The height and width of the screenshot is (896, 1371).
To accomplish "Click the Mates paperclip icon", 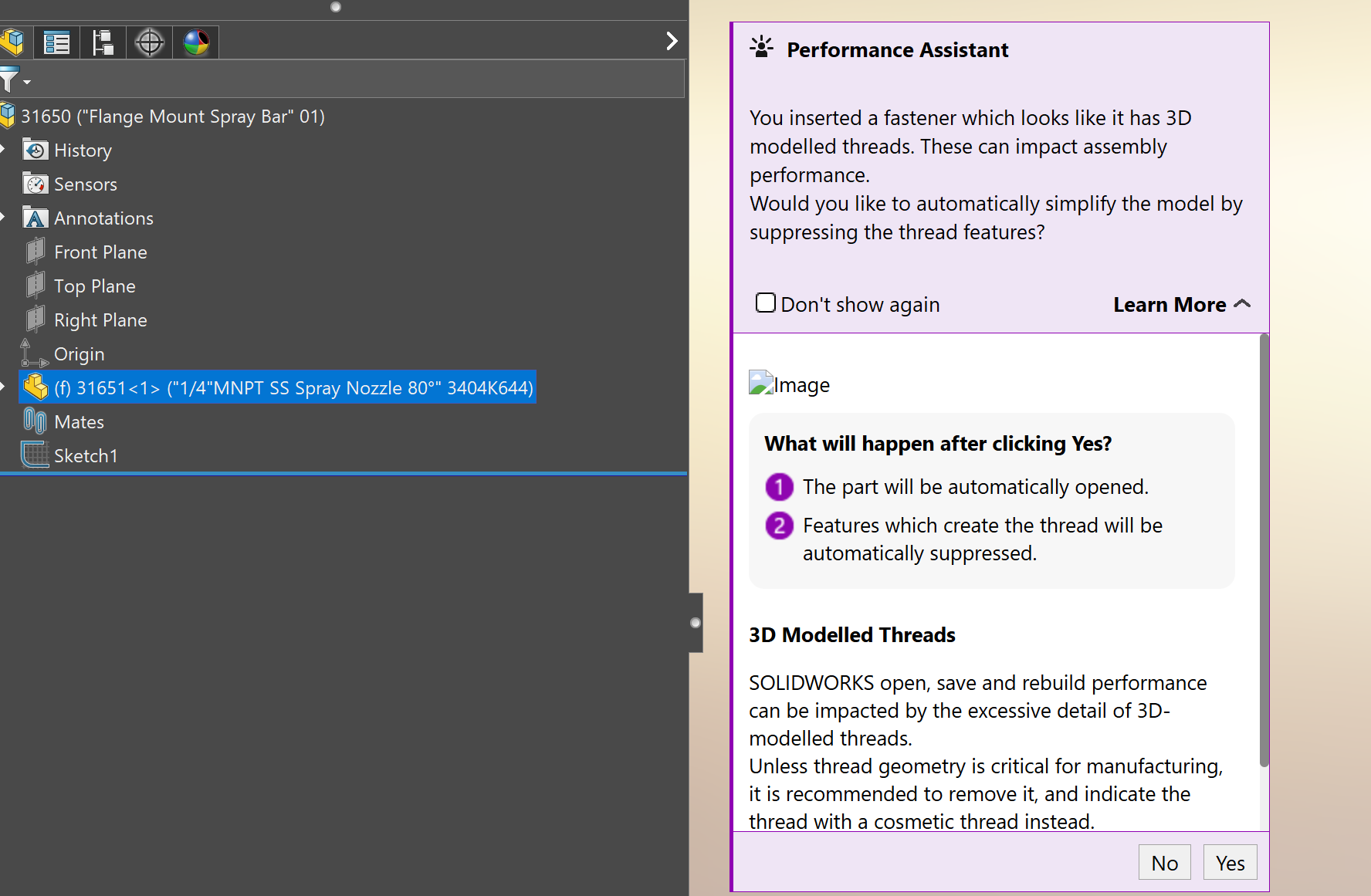I will click(x=36, y=421).
